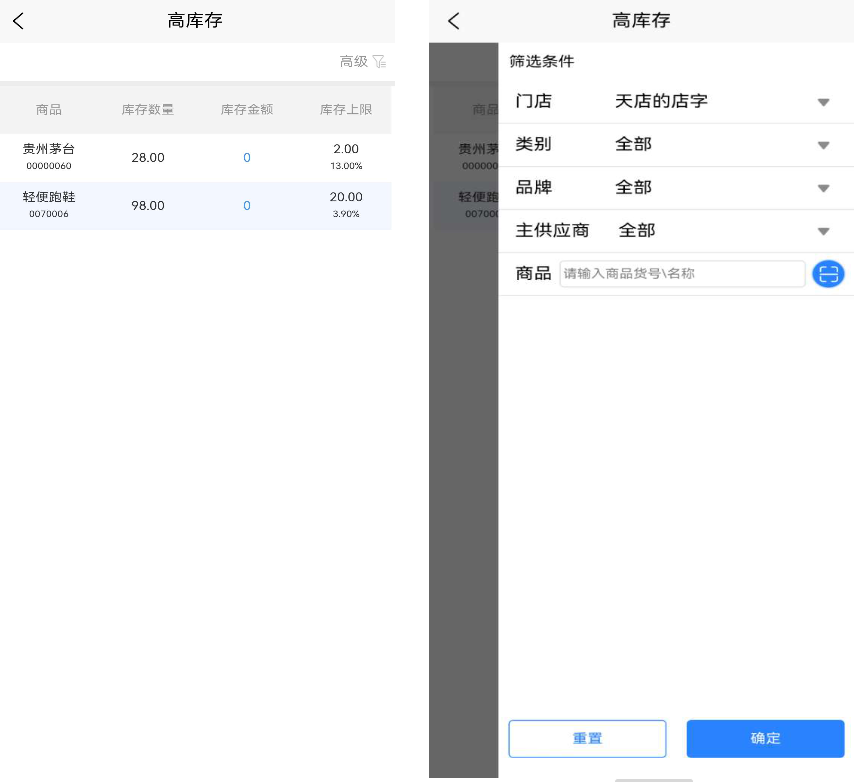Select product code 0070006

(x=49, y=214)
